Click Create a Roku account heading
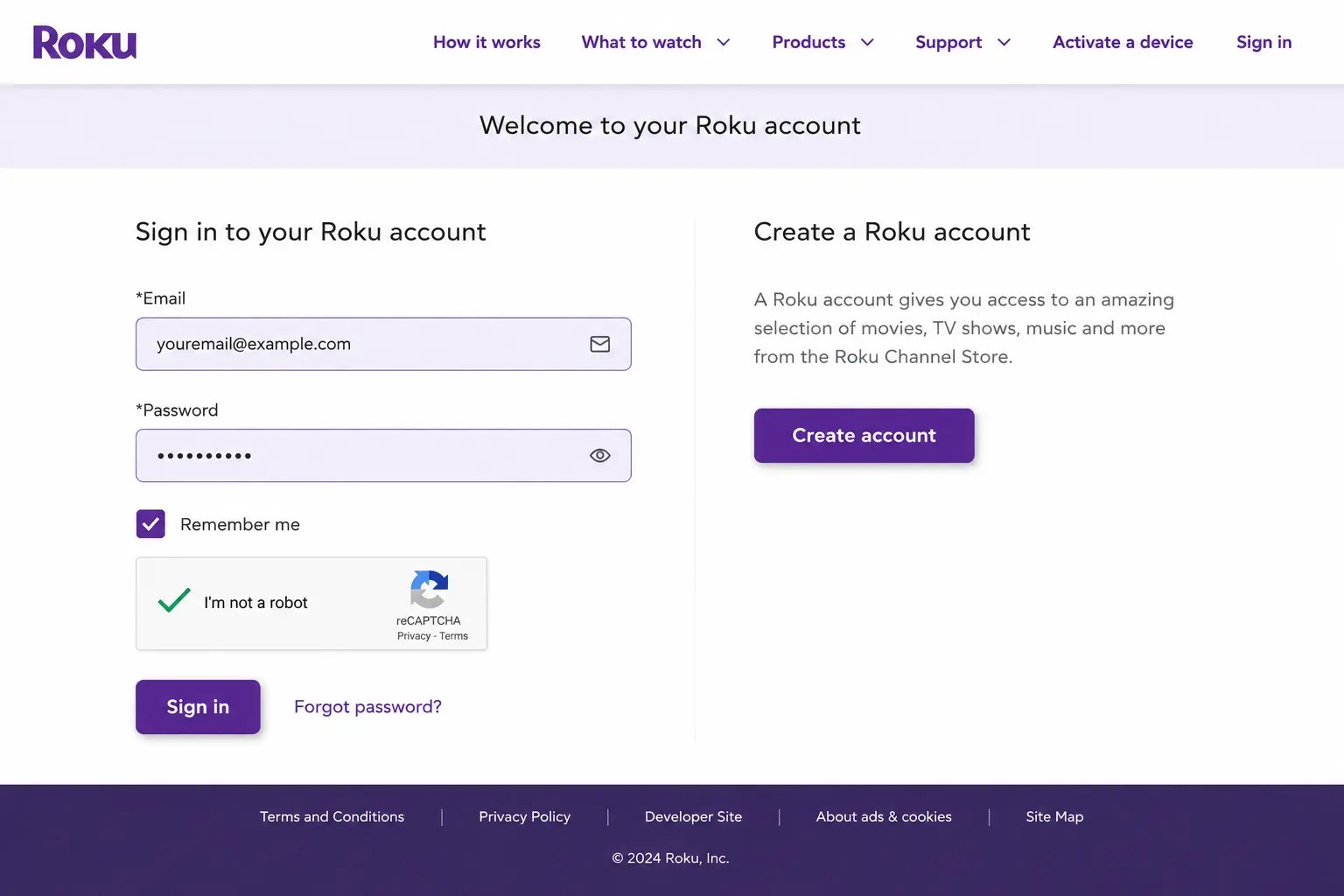This screenshot has height=896, width=1344. click(892, 231)
